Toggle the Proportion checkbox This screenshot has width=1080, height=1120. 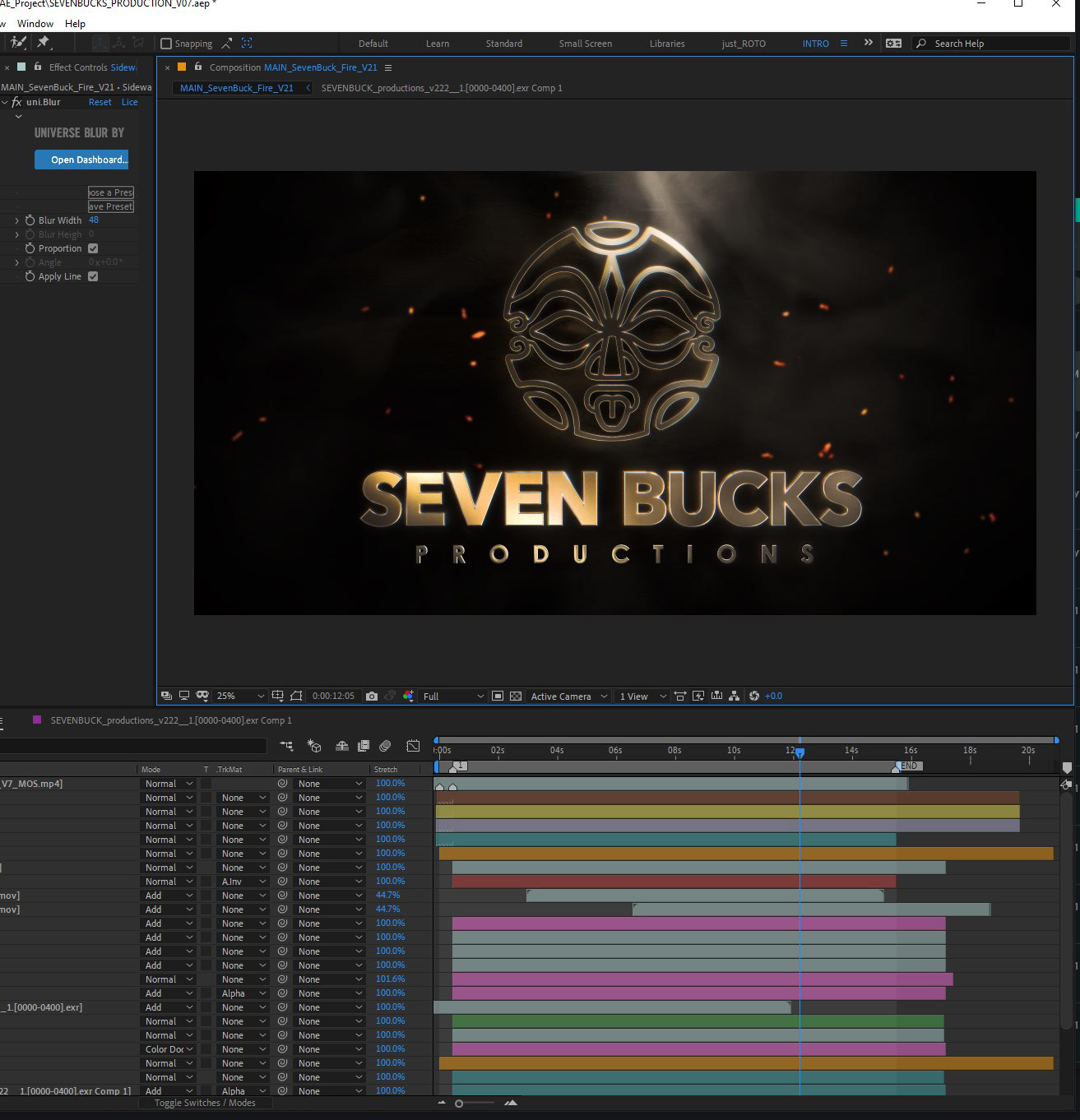pyautogui.click(x=93, y=248)
